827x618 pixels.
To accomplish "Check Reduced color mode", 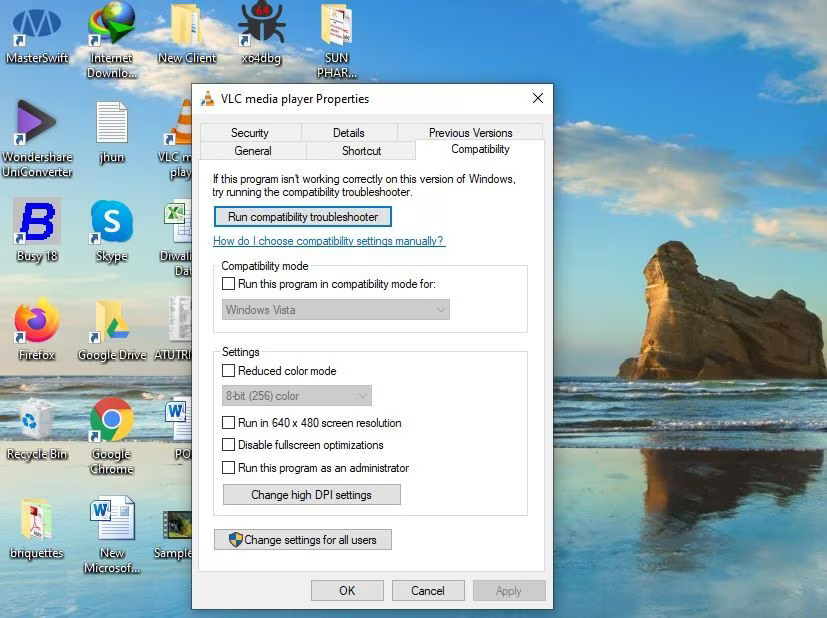I will coord(228,371).
